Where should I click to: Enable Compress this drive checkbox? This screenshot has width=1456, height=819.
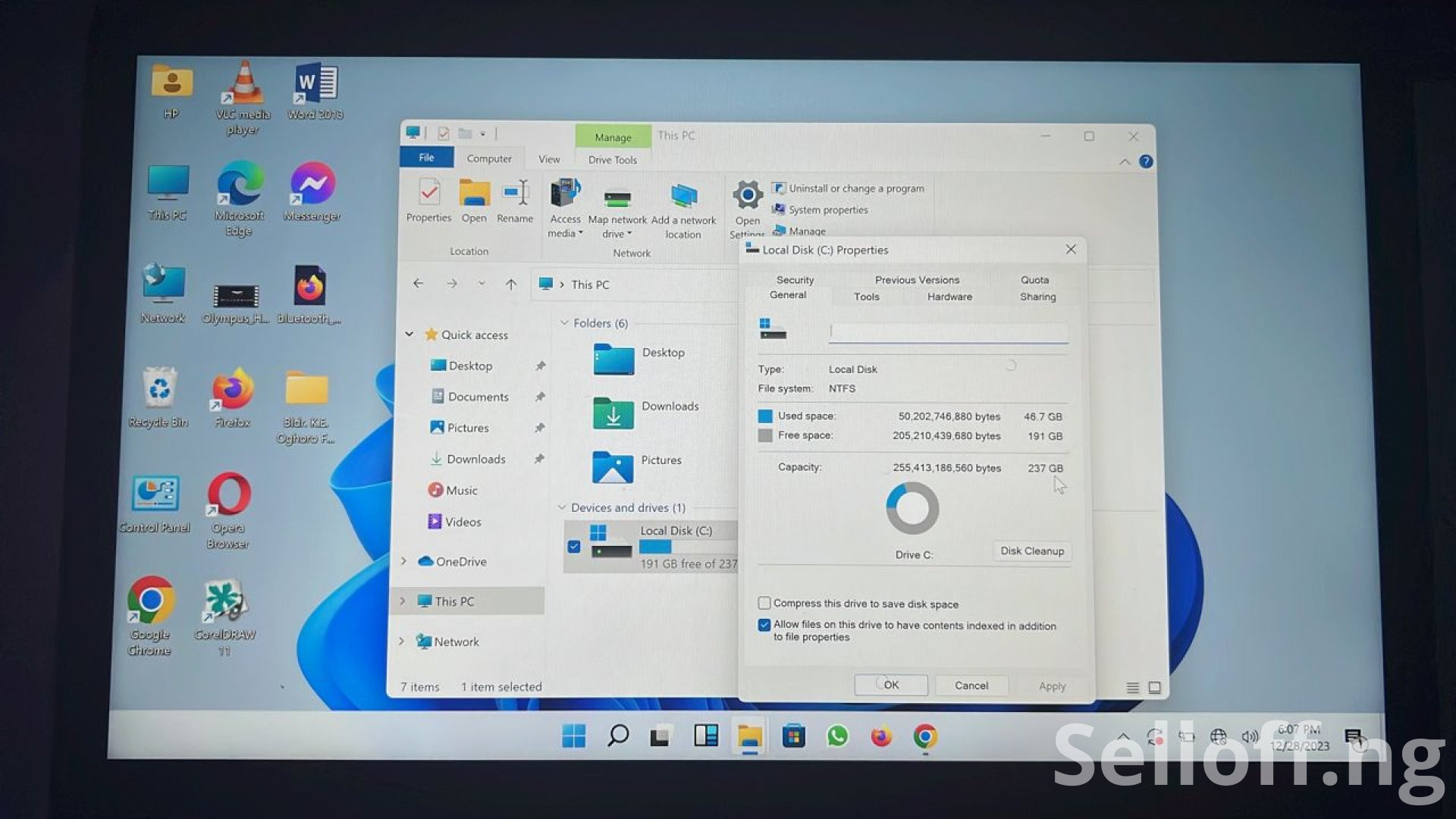pos(764,603)
